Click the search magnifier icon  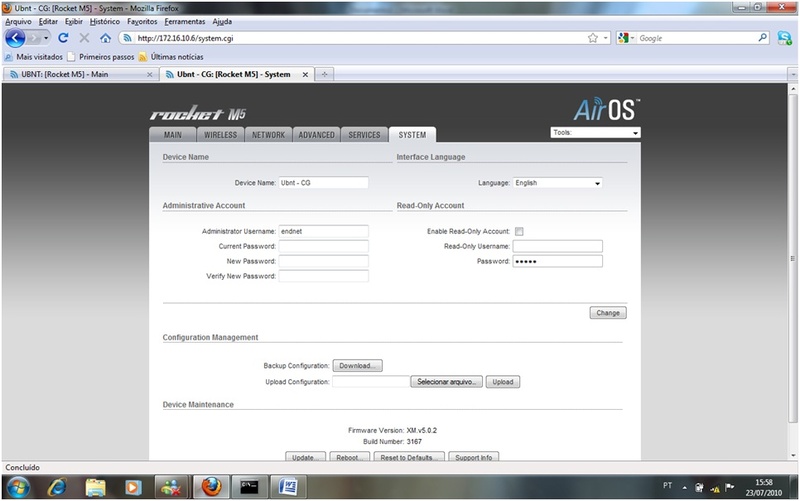click(x=762, y=37)
